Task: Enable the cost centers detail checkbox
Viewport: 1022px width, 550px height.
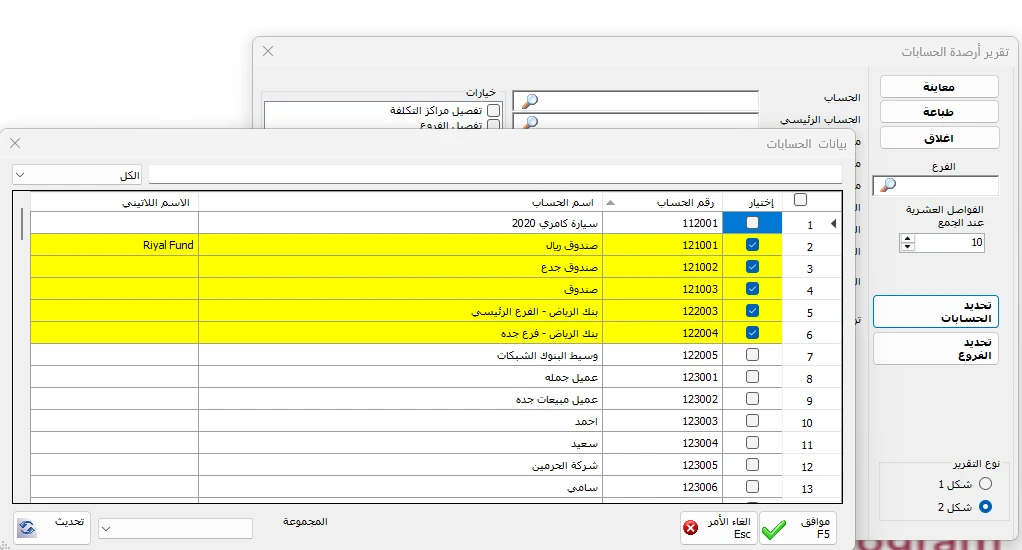Action: tap(493, 110)
